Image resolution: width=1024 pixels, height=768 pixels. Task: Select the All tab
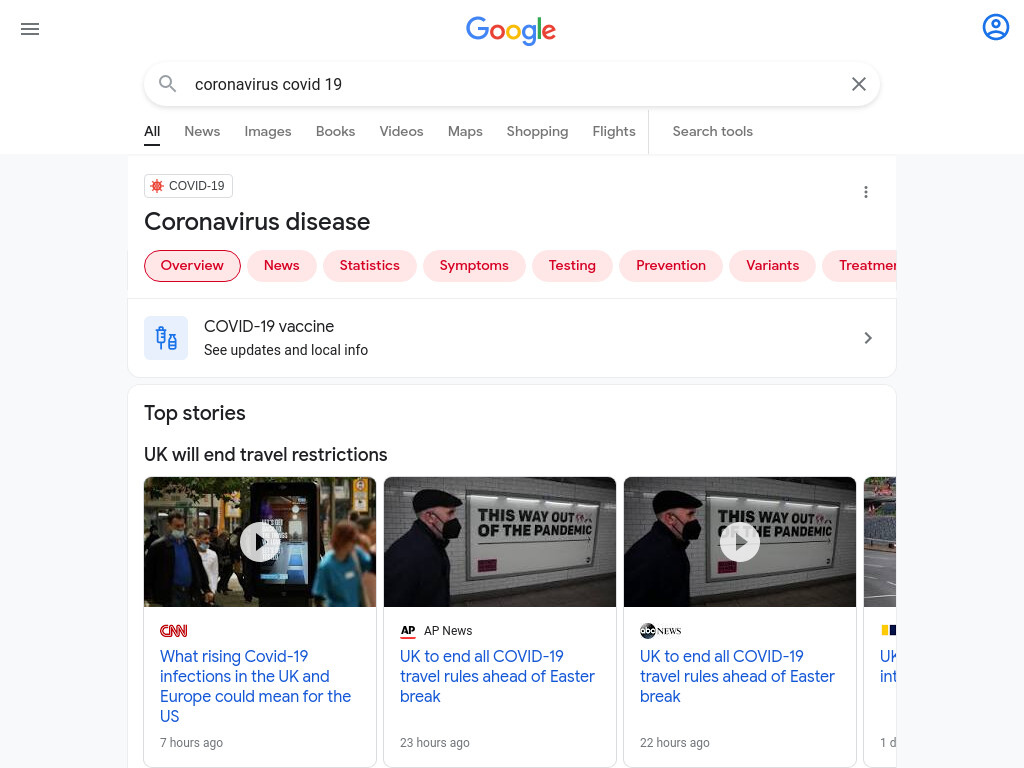tap(152, 131)
